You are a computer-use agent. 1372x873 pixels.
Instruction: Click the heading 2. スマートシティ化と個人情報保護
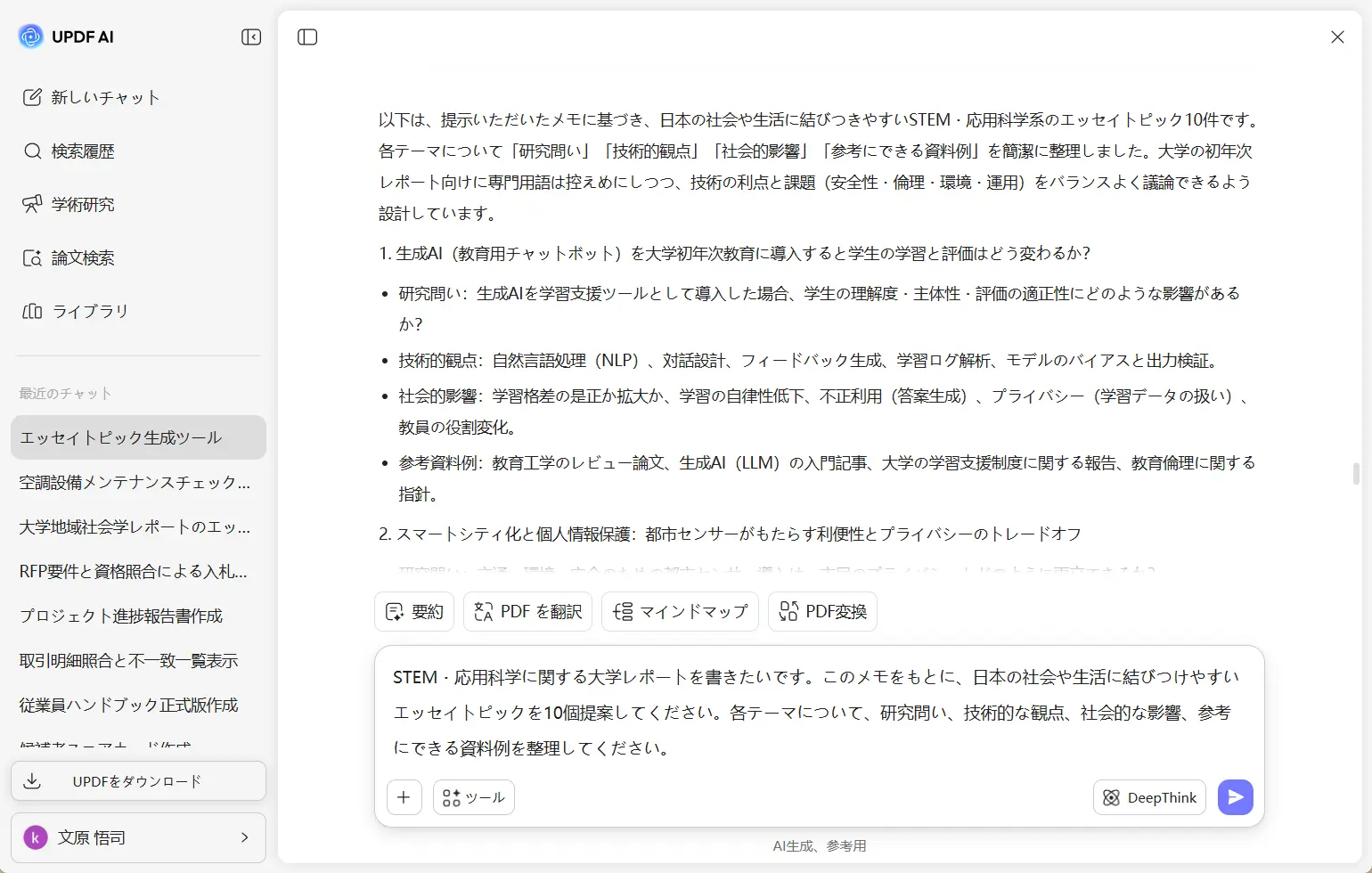tap(730, 534)
